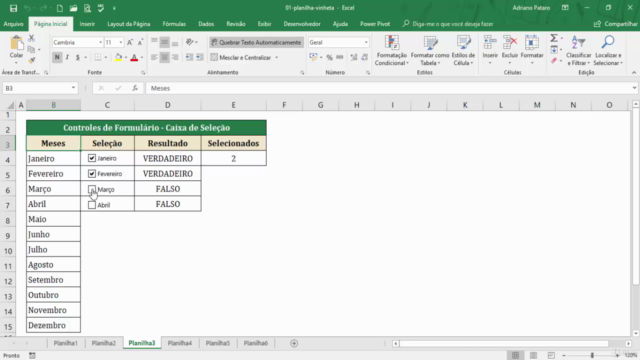Toggle Wrap Text (Quebrar Texto Automaticamente)
The image size is (640, 360).
click(x=256, y=42)
